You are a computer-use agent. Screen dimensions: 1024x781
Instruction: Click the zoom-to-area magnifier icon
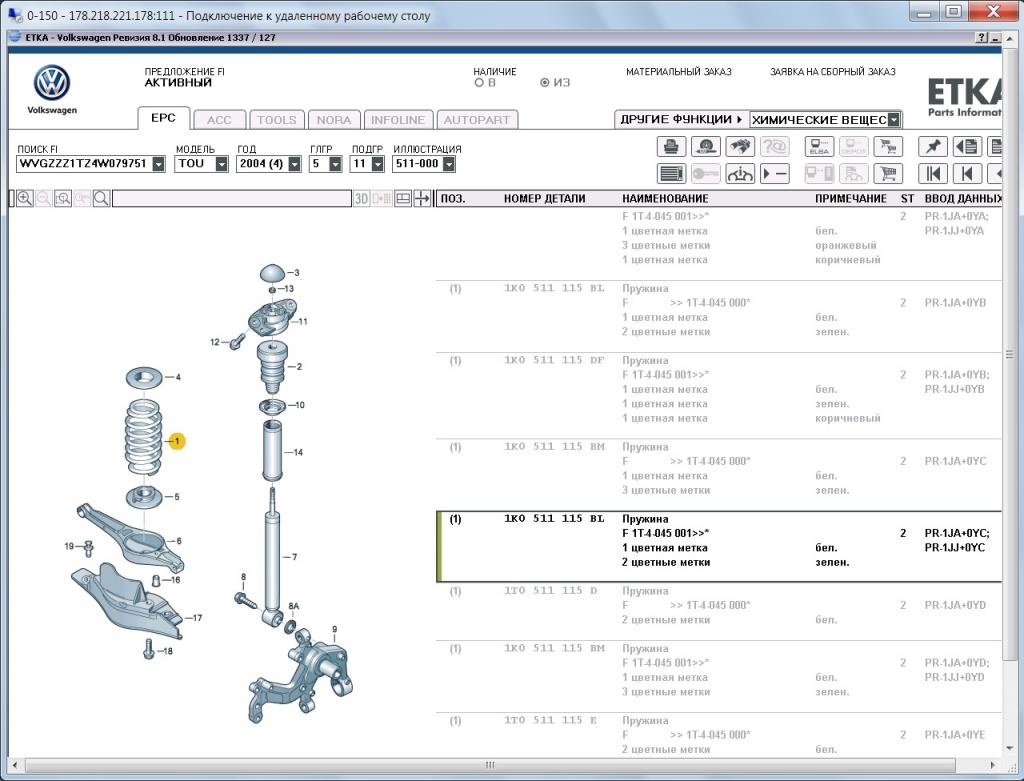click(63, 199)
